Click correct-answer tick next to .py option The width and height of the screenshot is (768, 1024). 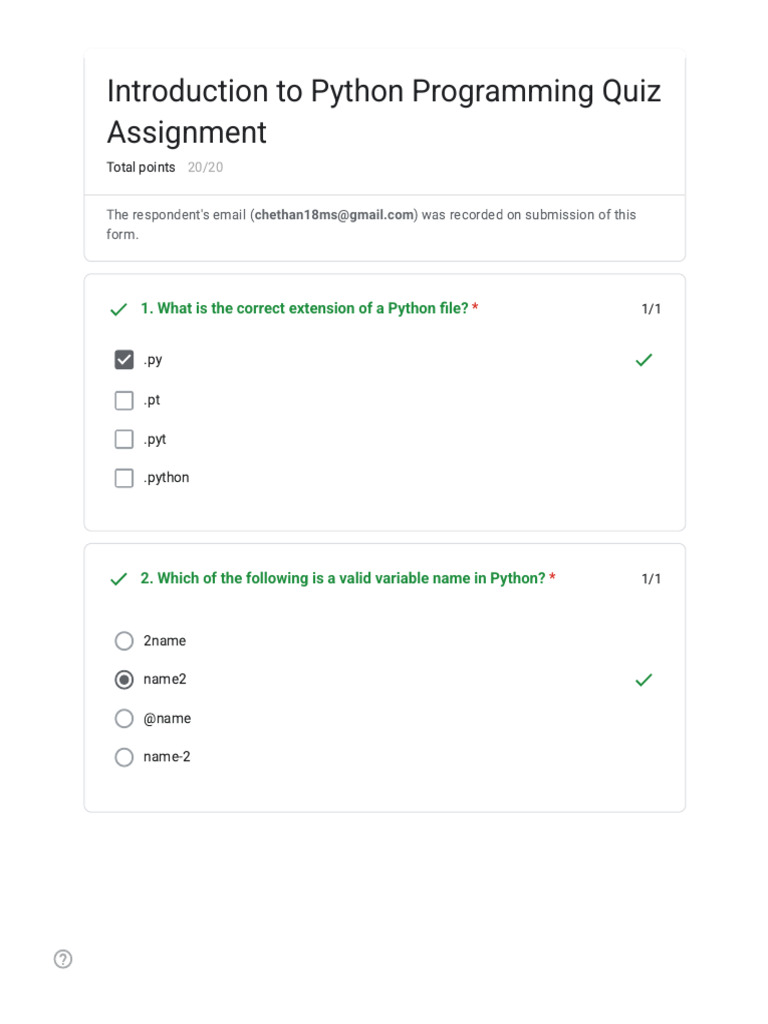point(644,360)
